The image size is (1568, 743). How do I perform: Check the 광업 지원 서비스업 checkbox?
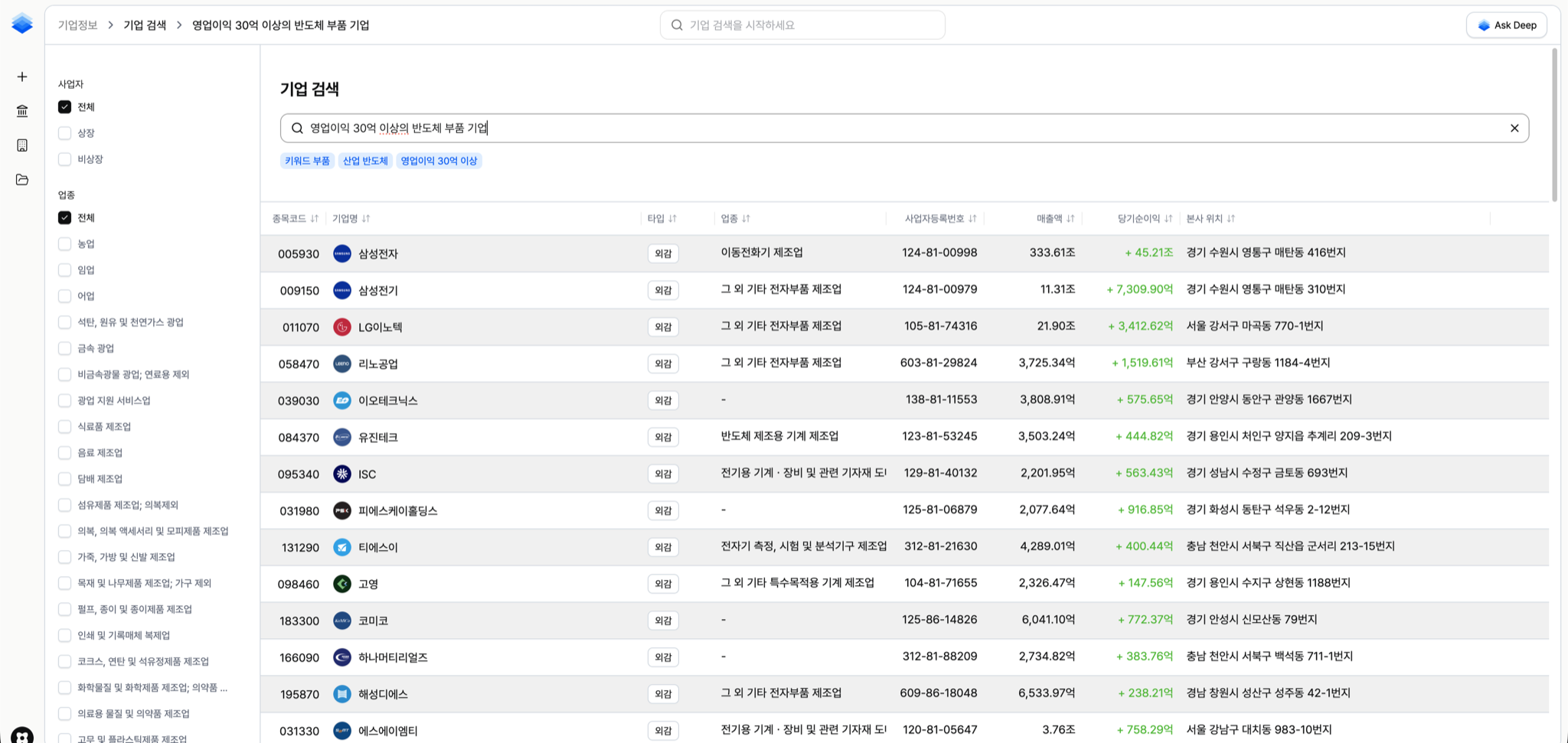(x=65, y=400)
